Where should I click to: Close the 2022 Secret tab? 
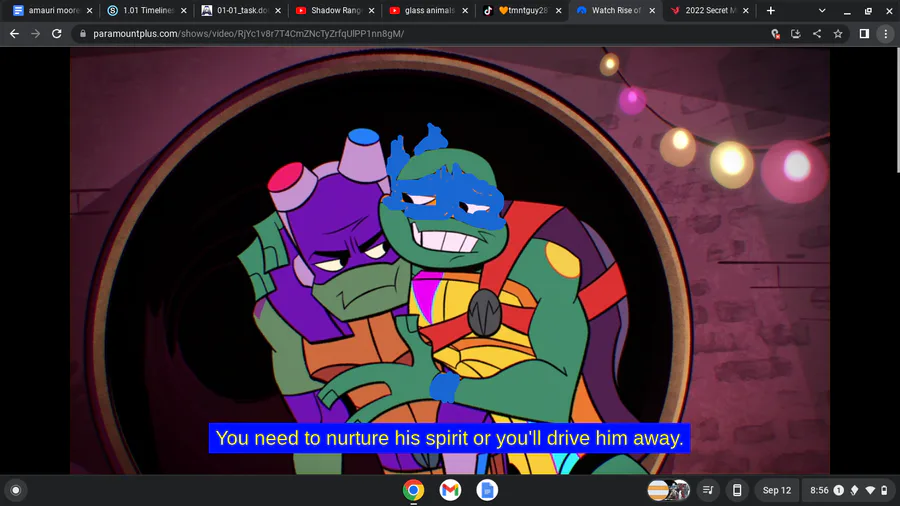click(746, 10)
